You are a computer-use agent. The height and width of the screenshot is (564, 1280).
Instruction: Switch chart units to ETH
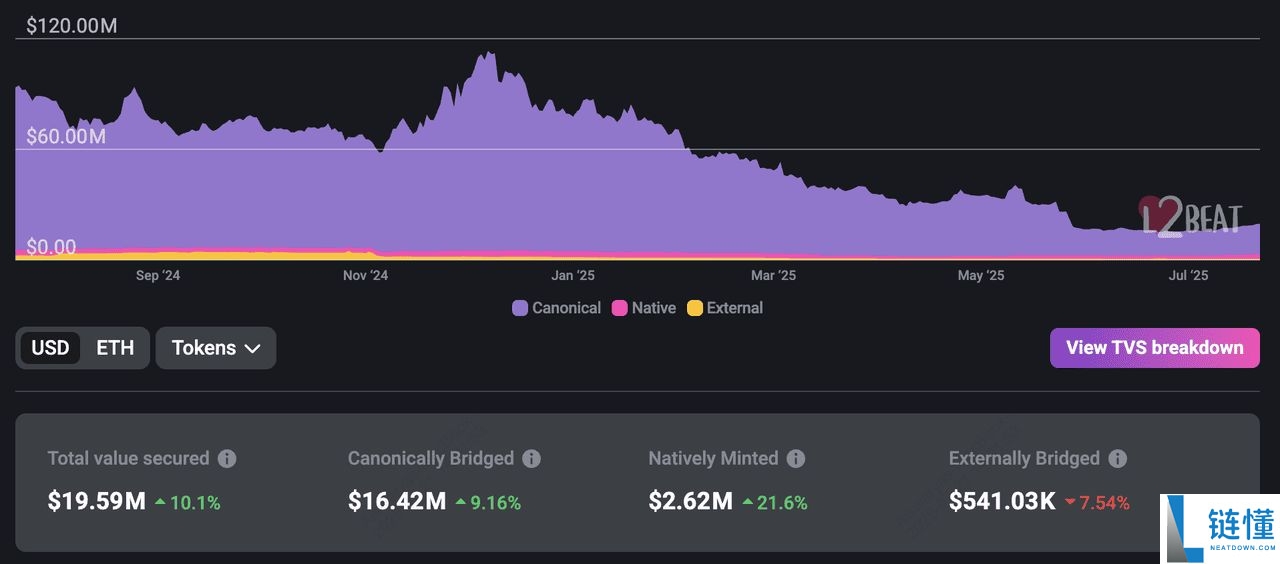click(115, 348)
